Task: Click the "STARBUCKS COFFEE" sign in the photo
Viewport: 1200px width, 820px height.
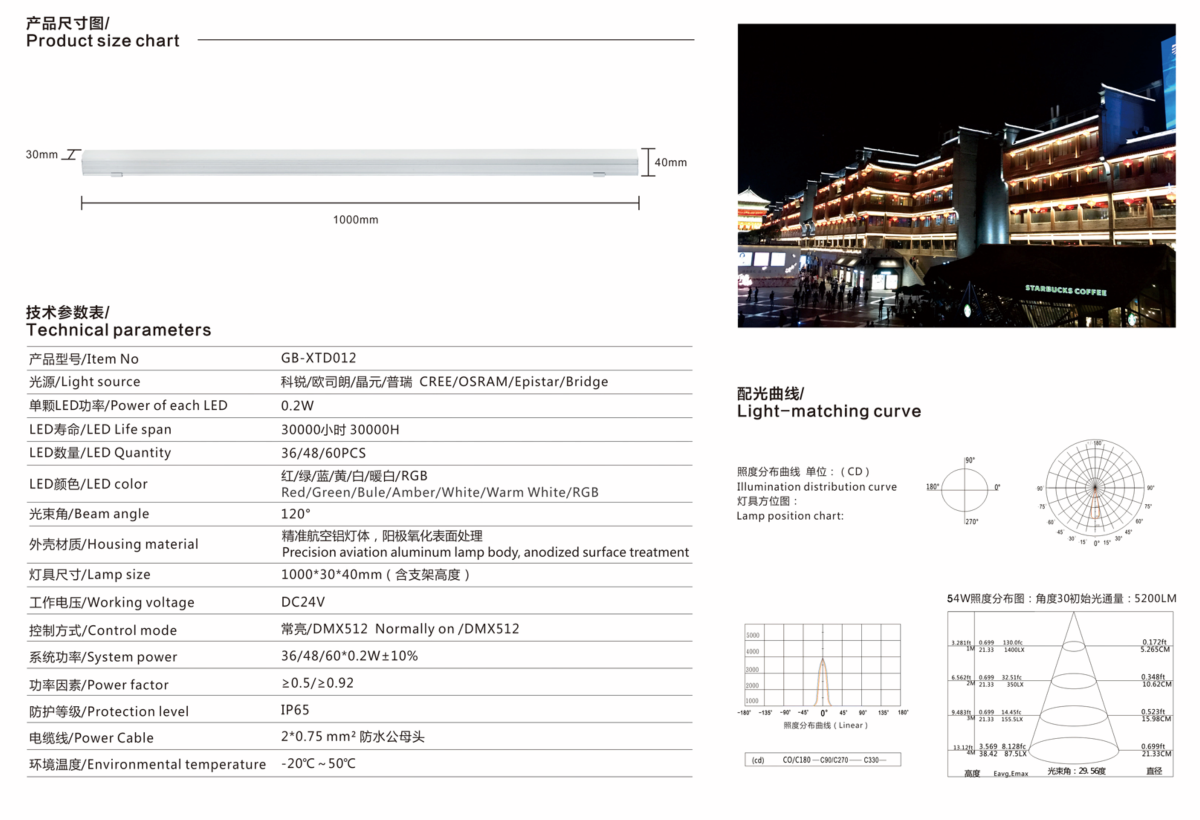Action: pyautogui.click(x=1066, y=291)
